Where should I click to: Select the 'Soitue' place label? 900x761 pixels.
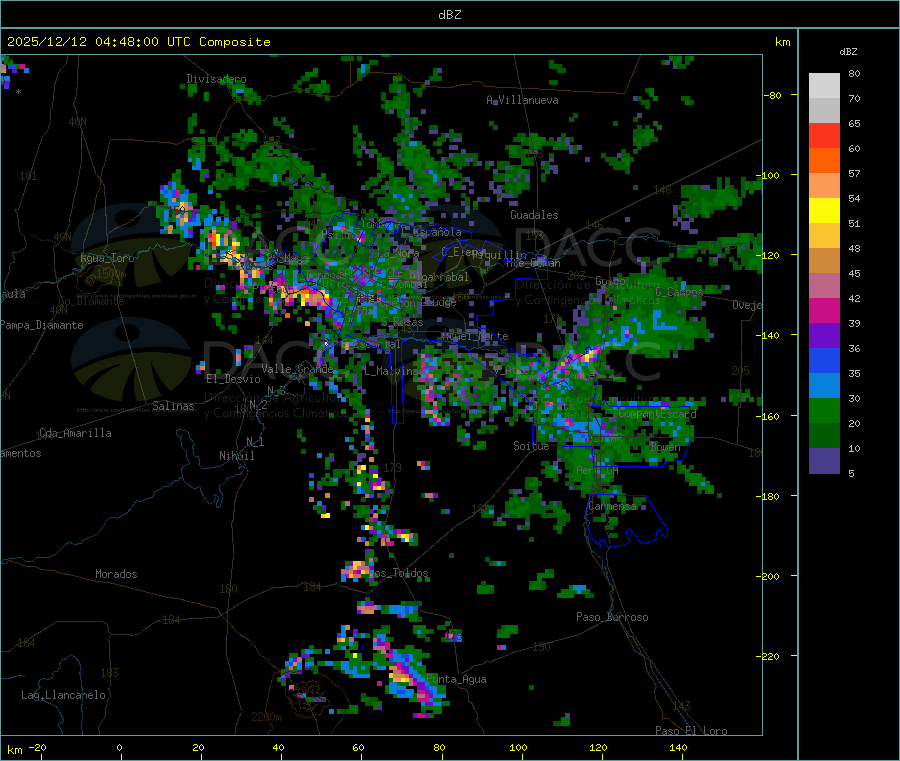[x=531, y=446]
